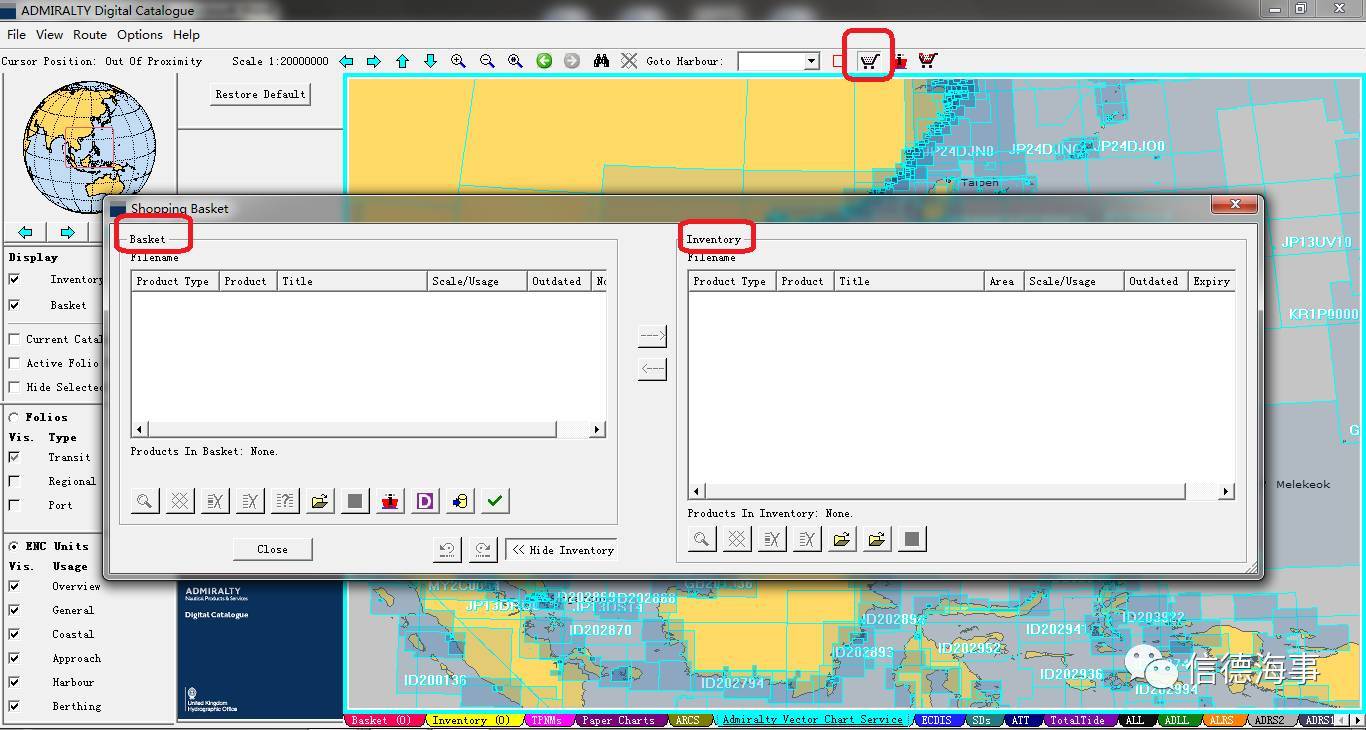Click the Restore Default button

point(260,94)
